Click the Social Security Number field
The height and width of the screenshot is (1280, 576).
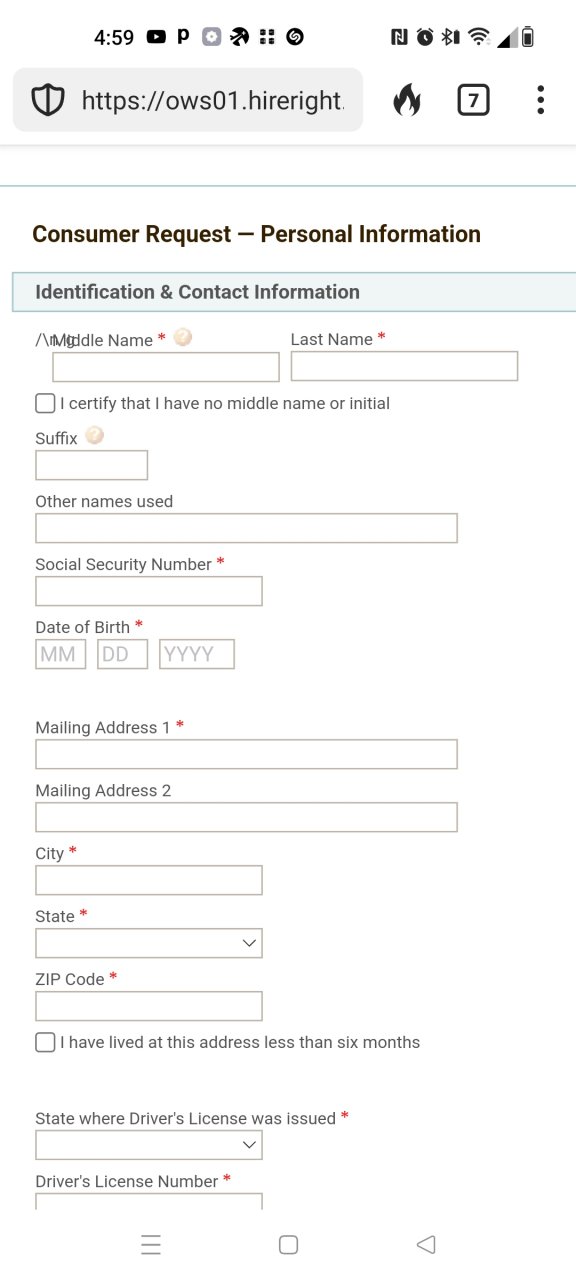(x=149, y=591)
